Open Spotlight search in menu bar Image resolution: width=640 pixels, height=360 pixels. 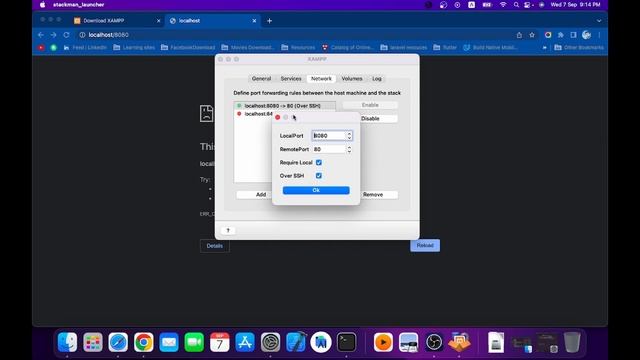(x=516, y=5)
